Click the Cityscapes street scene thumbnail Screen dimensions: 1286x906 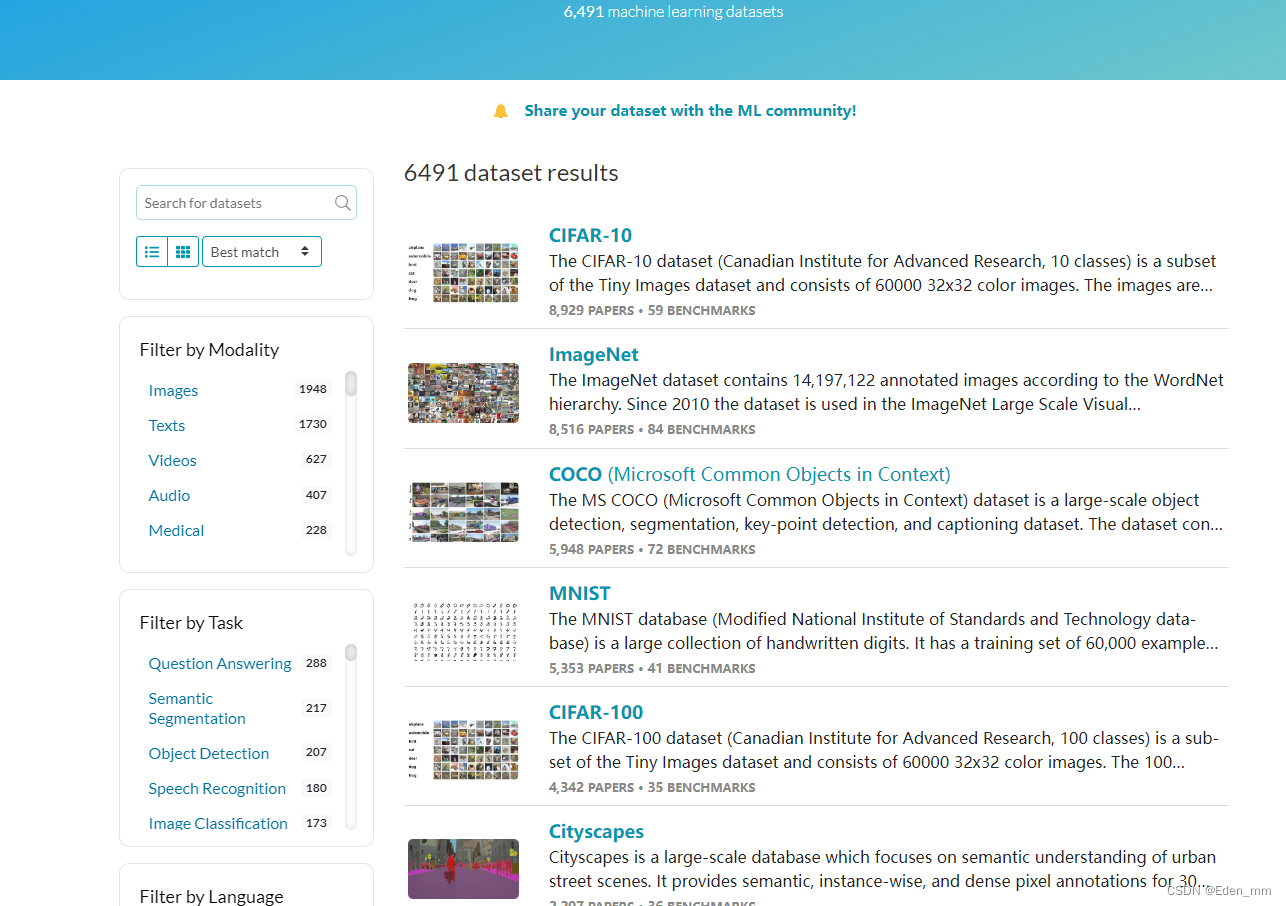[x=463, y=869]
